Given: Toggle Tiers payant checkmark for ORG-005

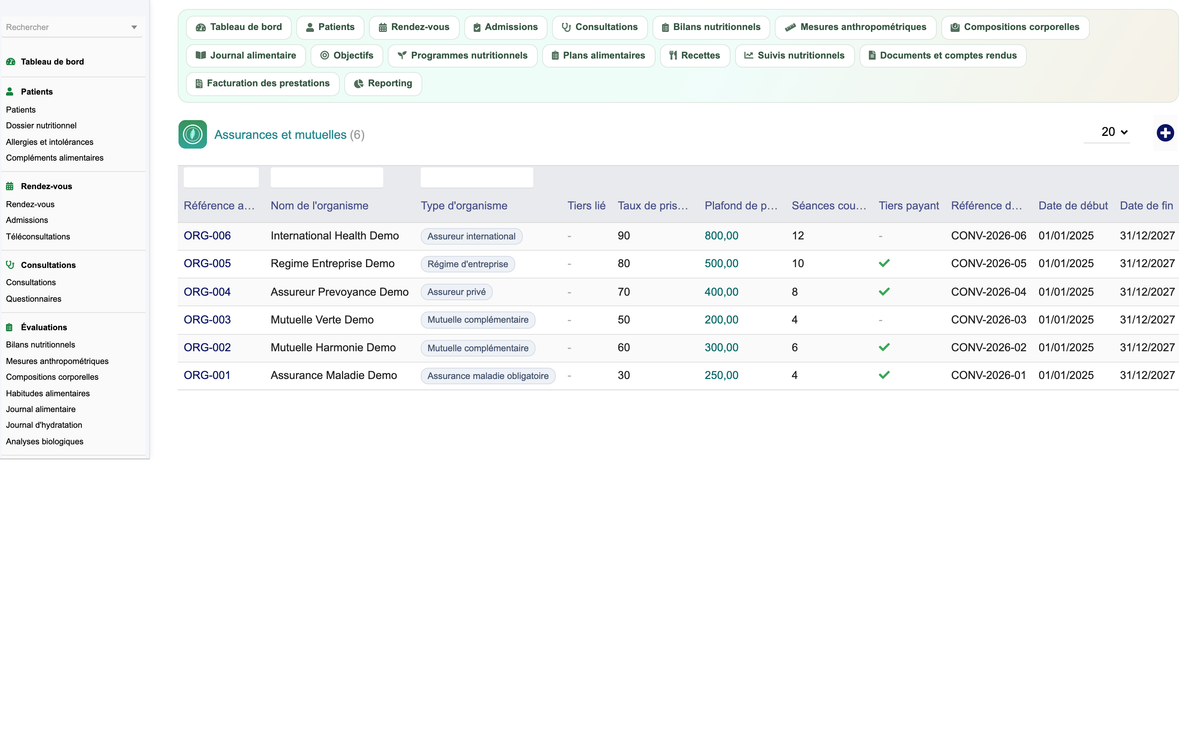Looking at the screenshot, I should [884, 264].
